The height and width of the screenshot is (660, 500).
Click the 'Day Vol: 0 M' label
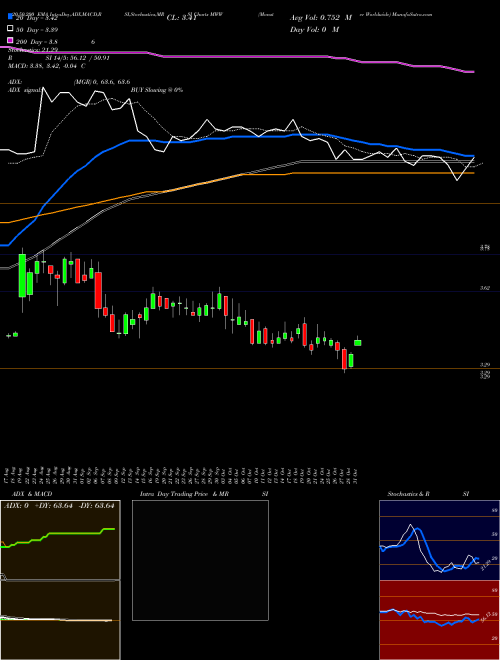[314, 29]
